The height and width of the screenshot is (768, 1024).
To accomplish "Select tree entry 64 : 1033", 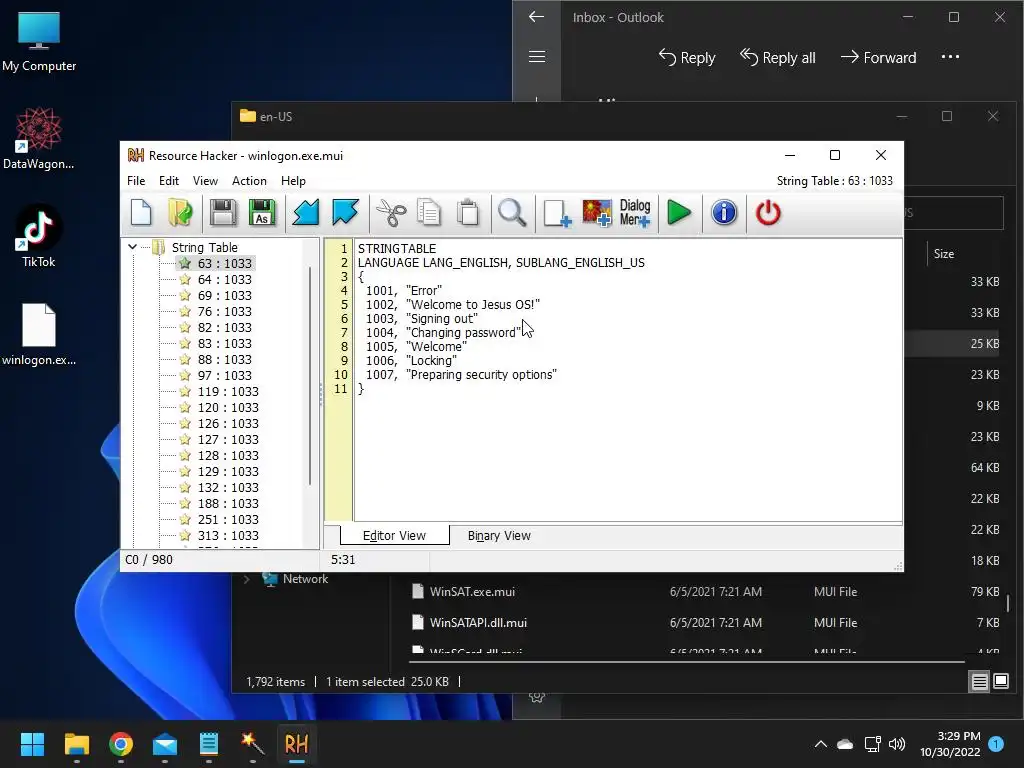I will pos(225,280).
